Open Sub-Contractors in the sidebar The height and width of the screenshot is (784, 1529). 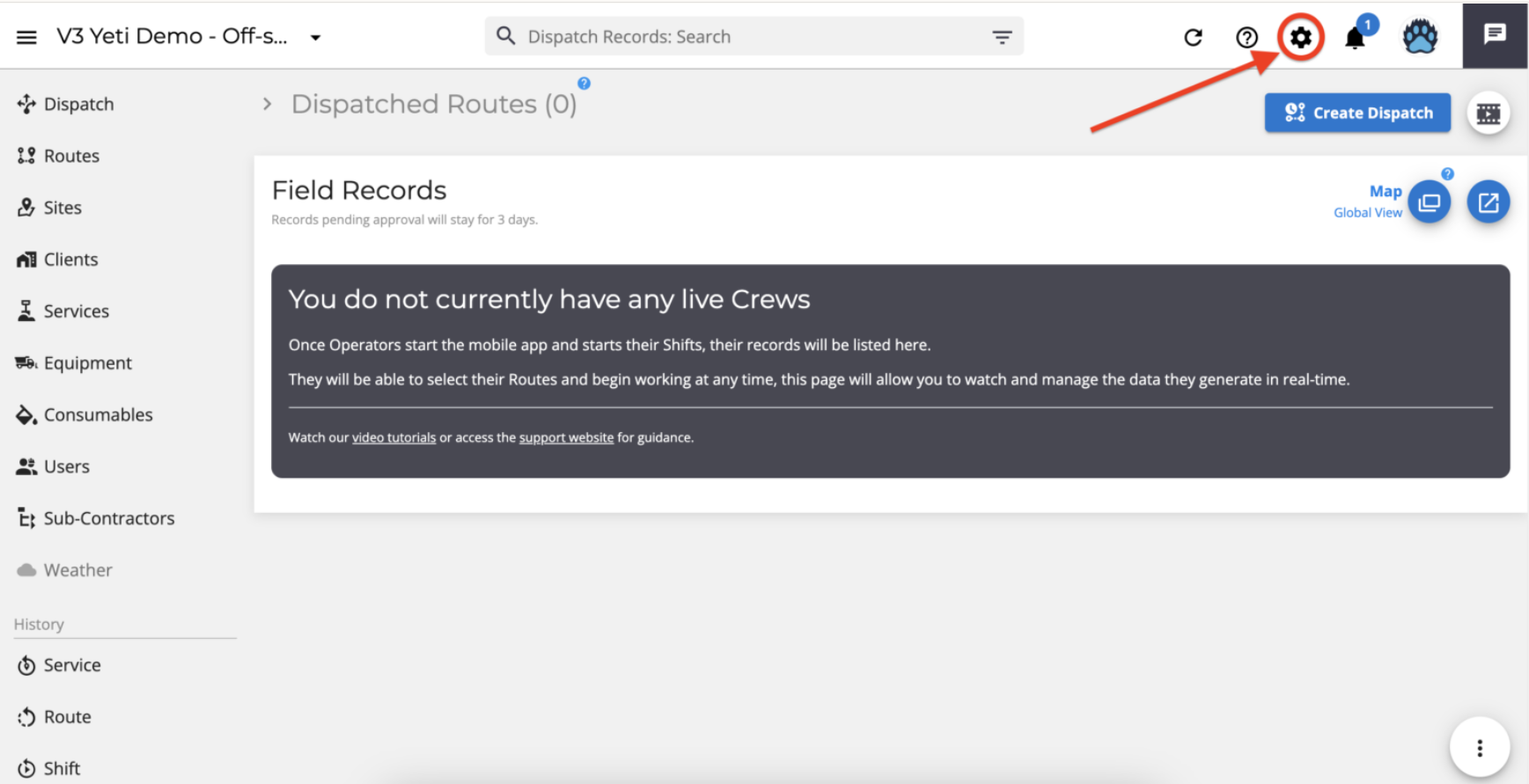pos(95,518)
